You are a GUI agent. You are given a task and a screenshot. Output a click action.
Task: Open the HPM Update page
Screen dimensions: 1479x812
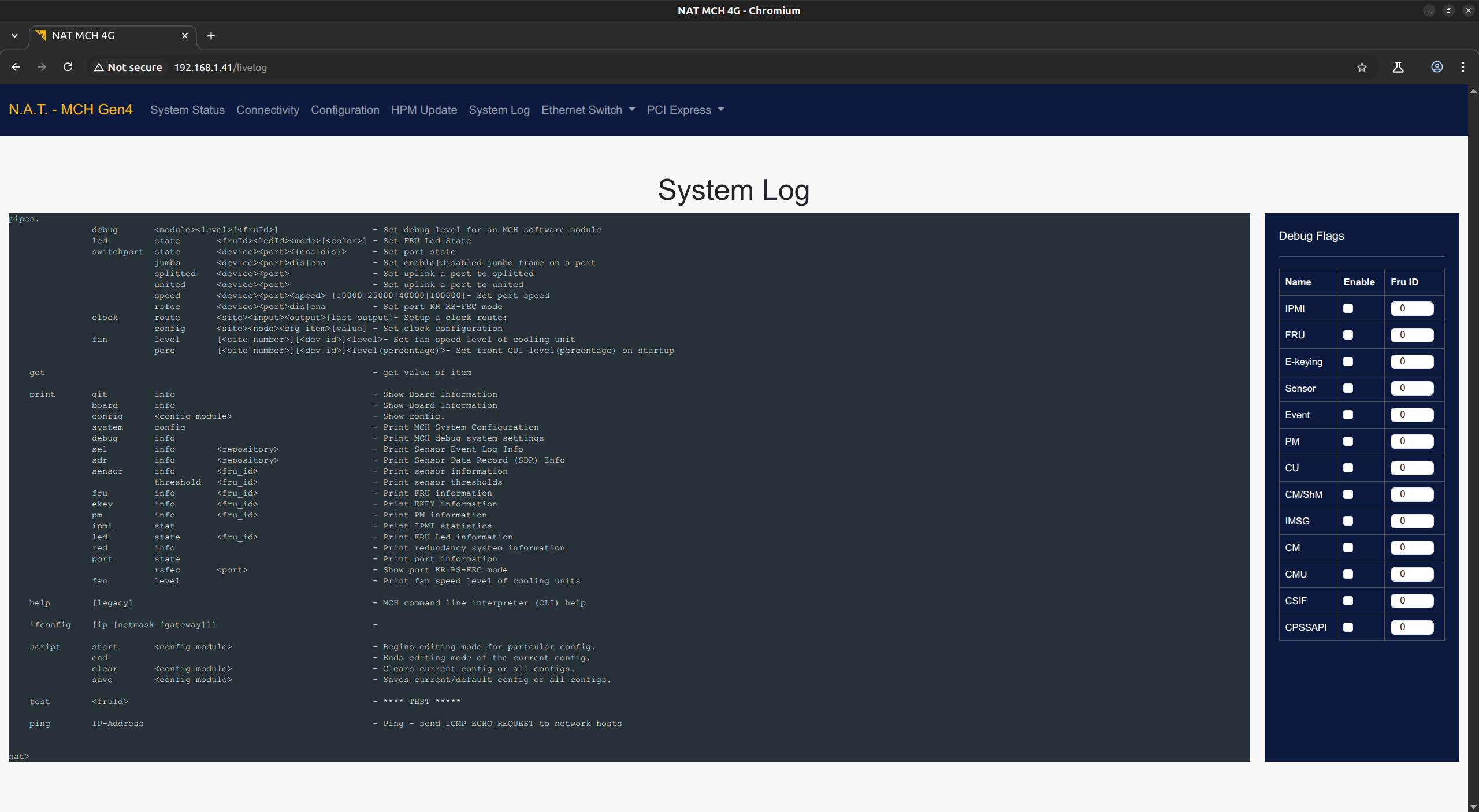tap(423, 110)
